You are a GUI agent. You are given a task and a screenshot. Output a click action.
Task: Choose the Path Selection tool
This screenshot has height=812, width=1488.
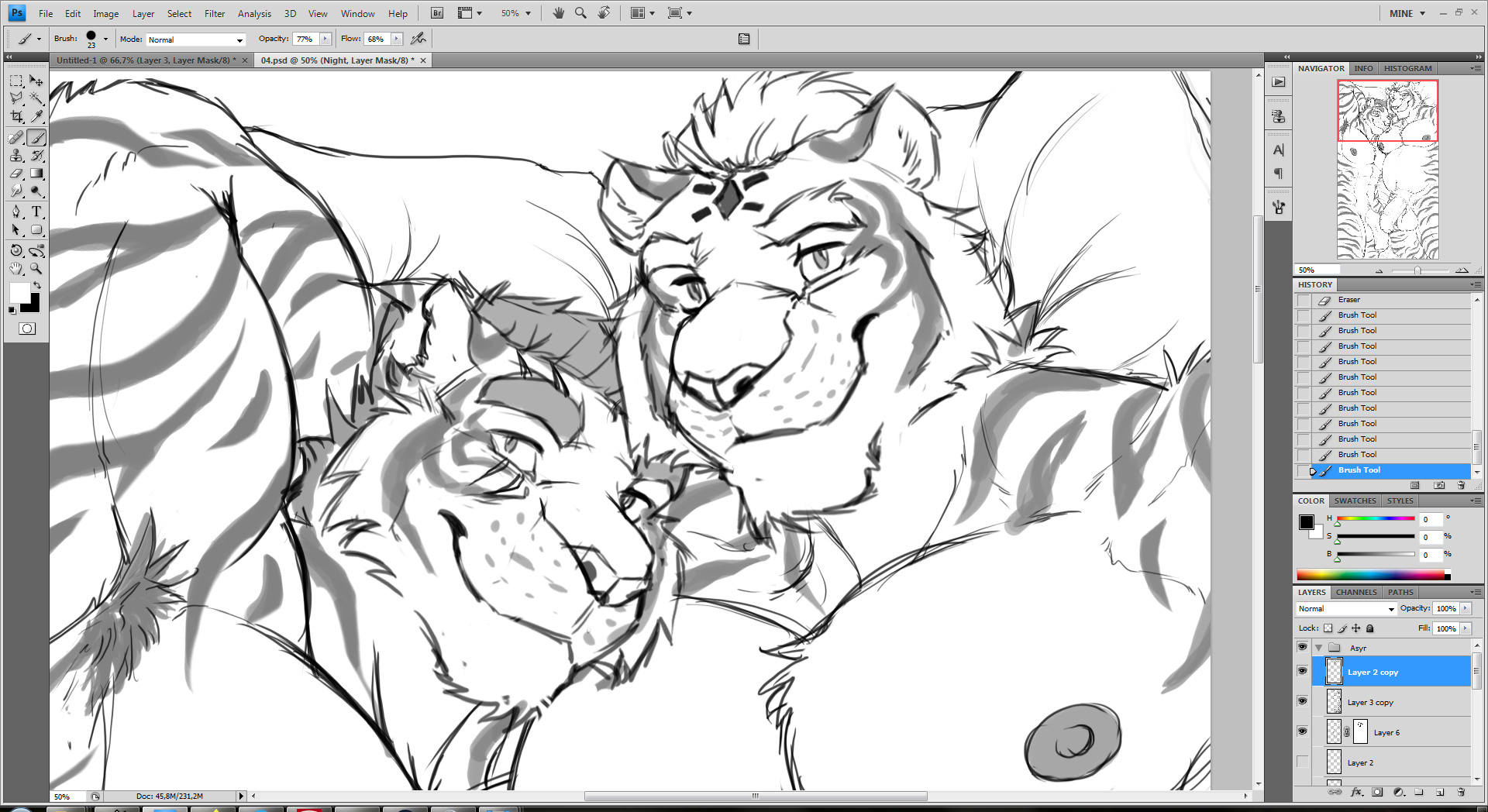16,229
